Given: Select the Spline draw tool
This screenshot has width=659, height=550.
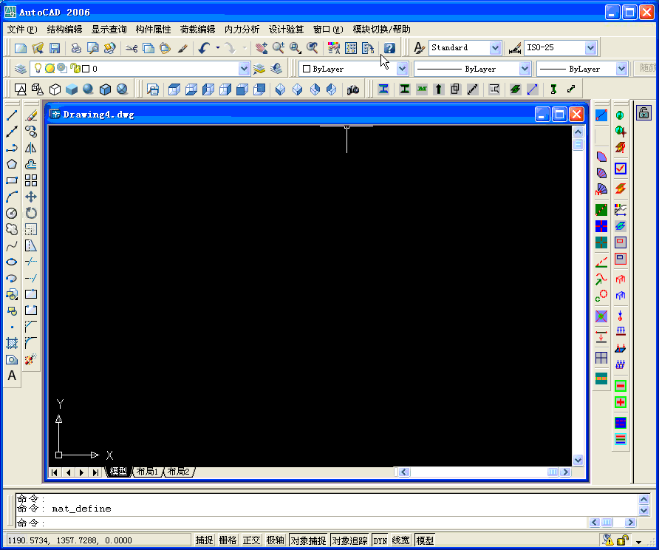Looking at the screenshot, I should coord(12,246).
